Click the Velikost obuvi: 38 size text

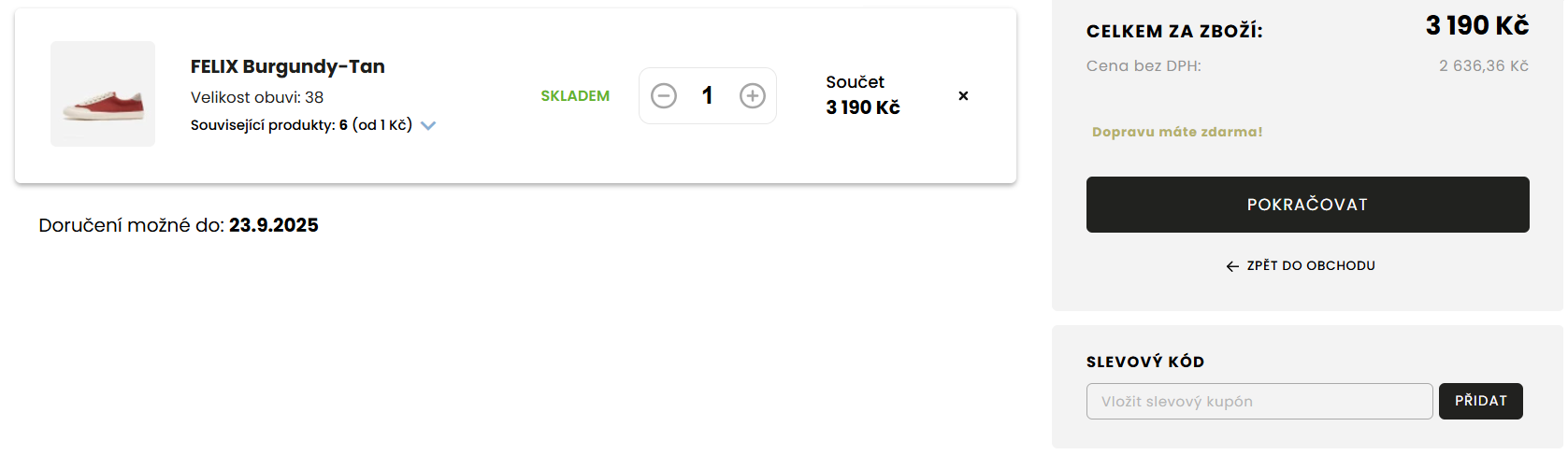tap(257, 97)
